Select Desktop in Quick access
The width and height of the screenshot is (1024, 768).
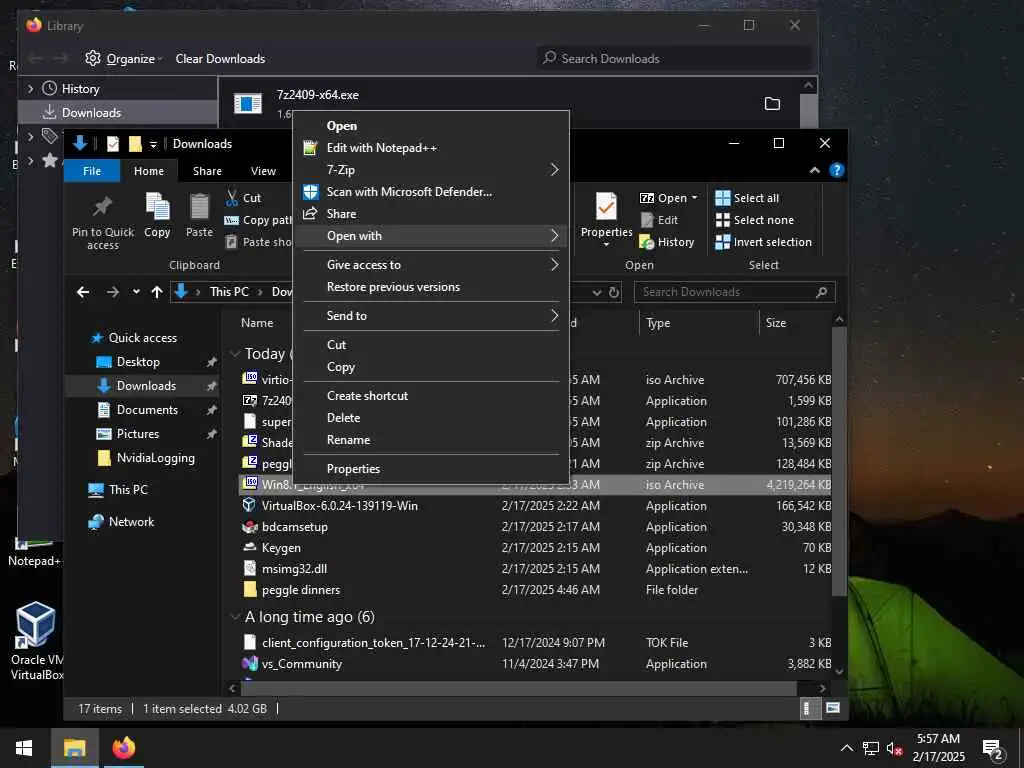[138, 362]
